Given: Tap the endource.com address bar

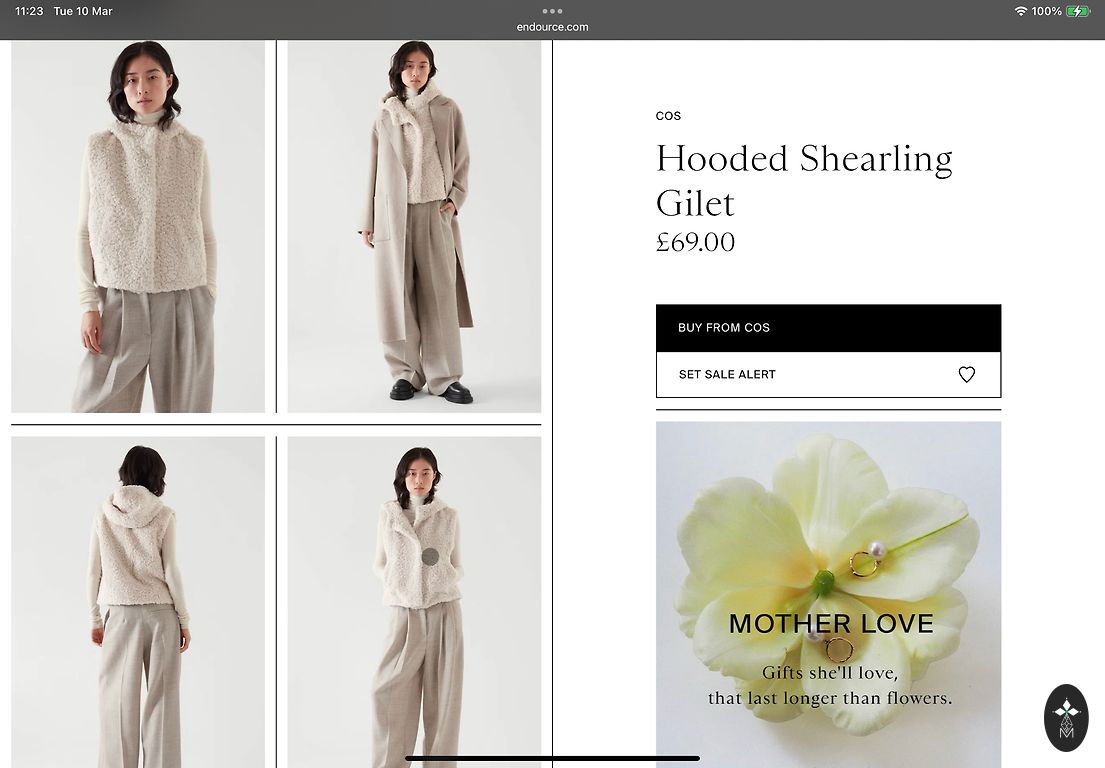Looking at the screenshot, I should coord(552,27).
